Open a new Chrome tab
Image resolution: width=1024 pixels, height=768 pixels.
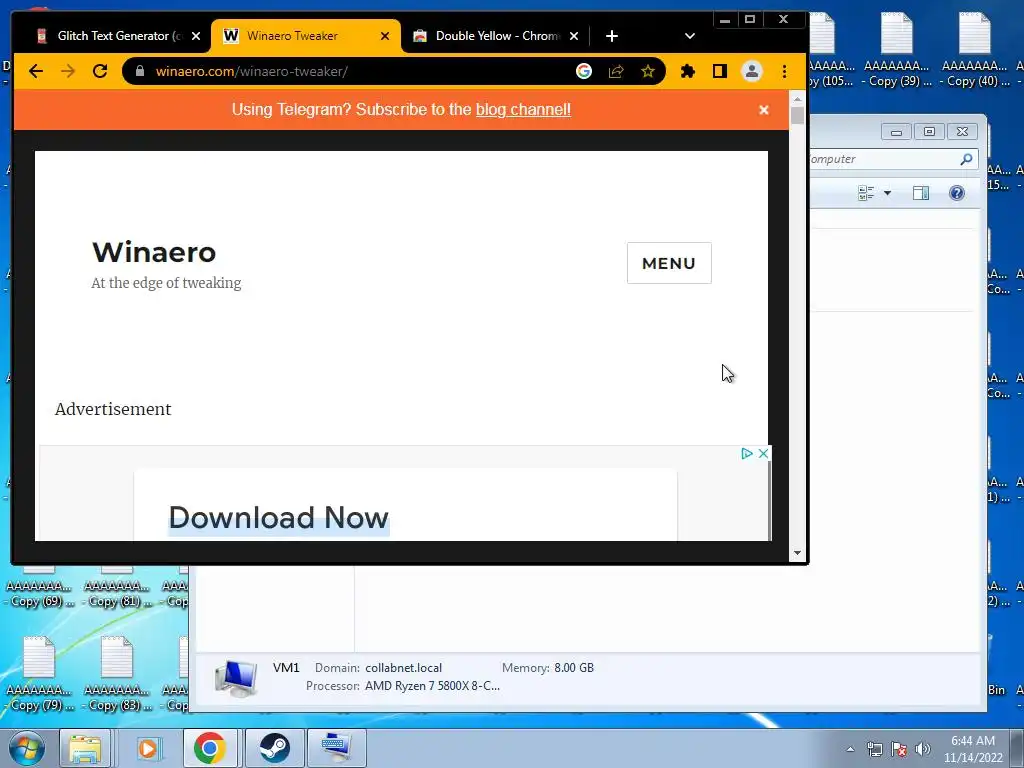(612, 36)
